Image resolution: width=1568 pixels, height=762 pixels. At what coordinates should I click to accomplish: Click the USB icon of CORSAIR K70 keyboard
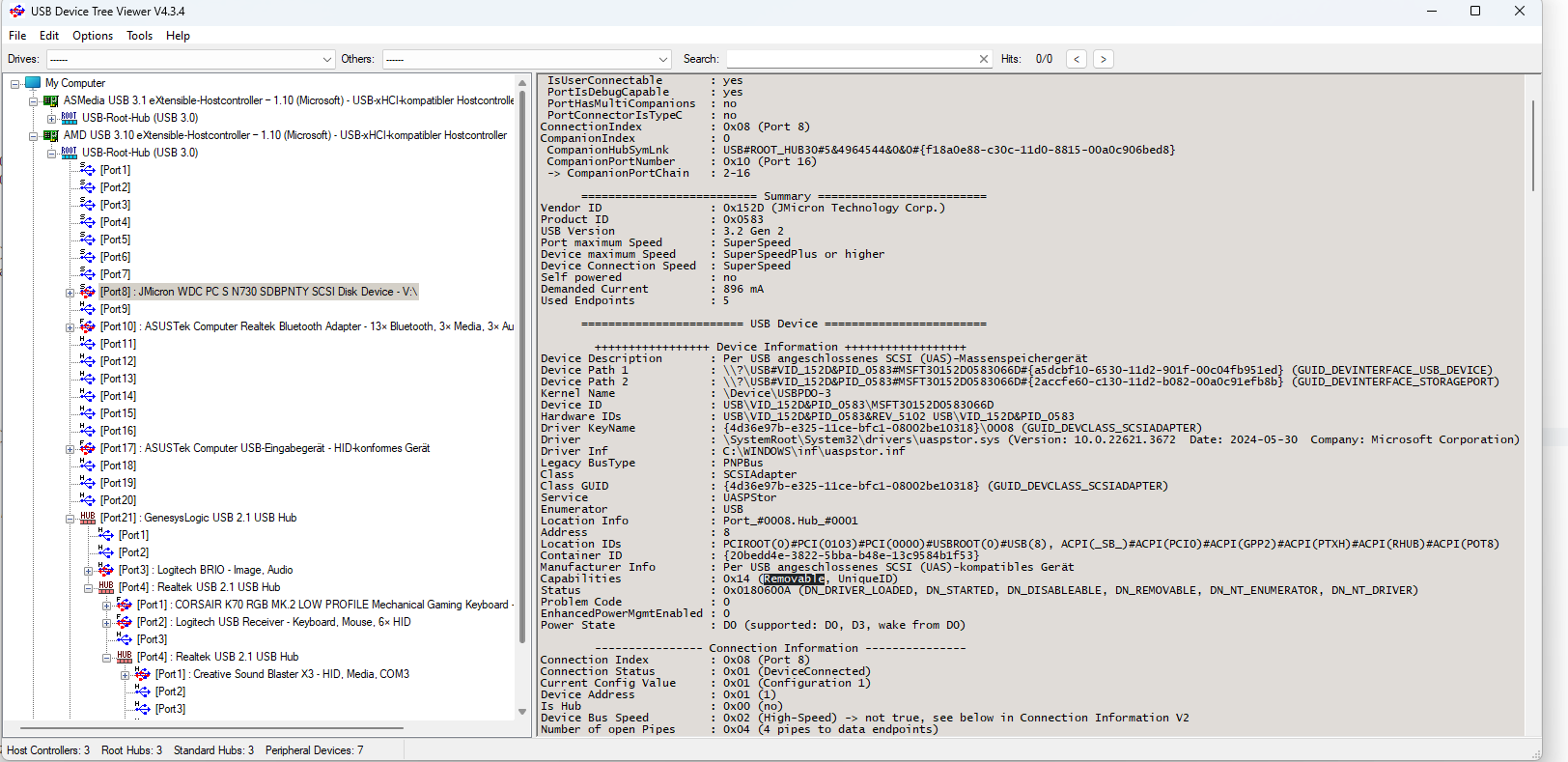click(x=125, y=605)
